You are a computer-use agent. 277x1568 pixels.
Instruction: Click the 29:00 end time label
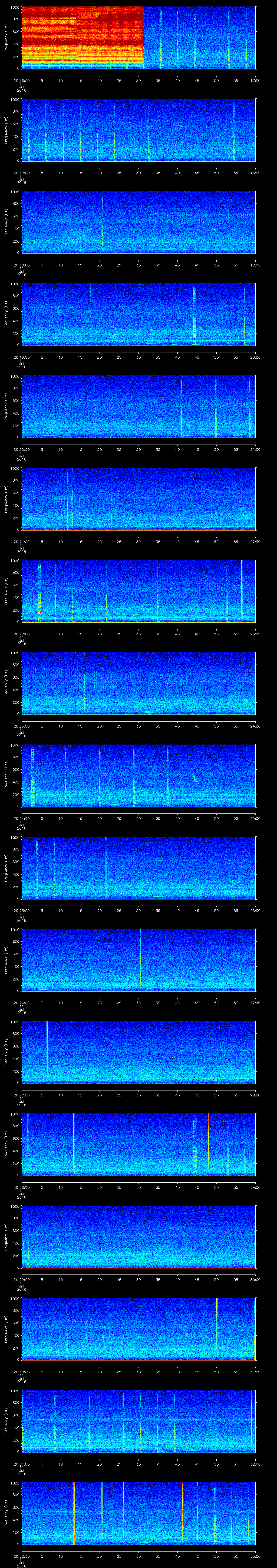[255, 1187]
